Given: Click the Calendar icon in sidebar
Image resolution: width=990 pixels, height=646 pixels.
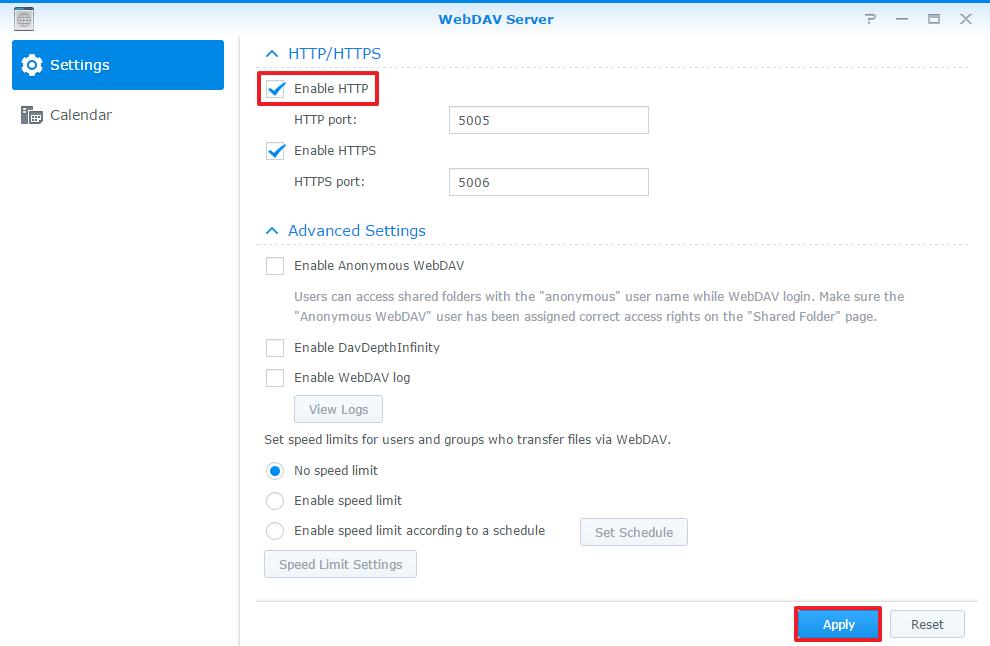Looking at the screenshot, I should point(32,115).
